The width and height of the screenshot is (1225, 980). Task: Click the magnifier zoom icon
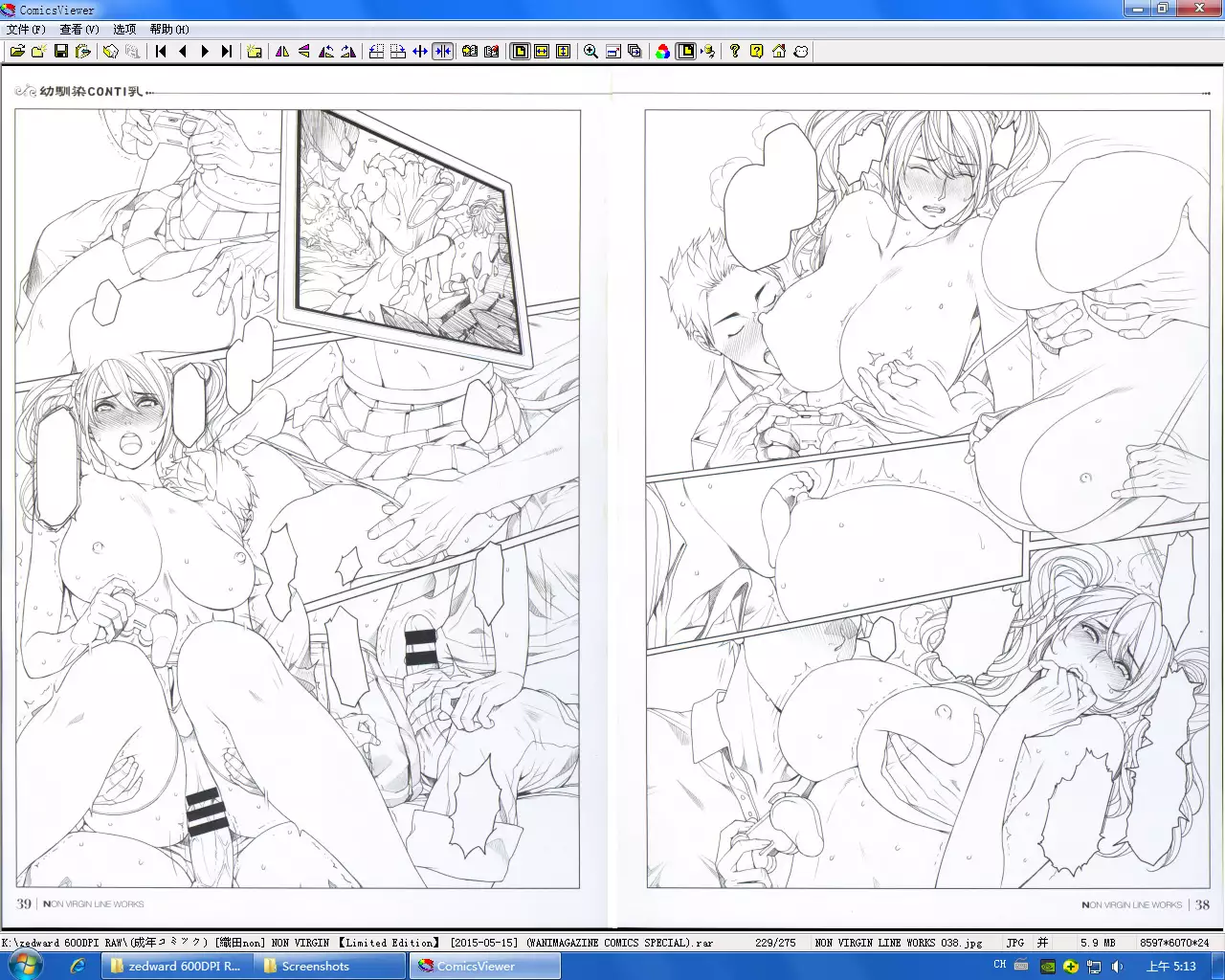pyautogui.click(x=591, y=52)
